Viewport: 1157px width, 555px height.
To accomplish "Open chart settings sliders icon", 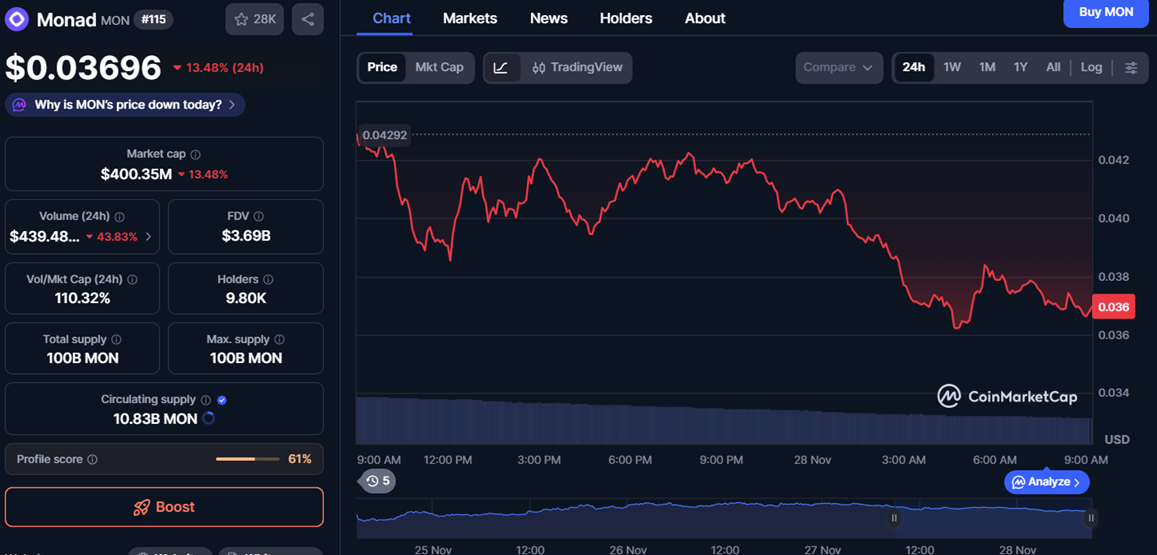I will pos(1131,67).
